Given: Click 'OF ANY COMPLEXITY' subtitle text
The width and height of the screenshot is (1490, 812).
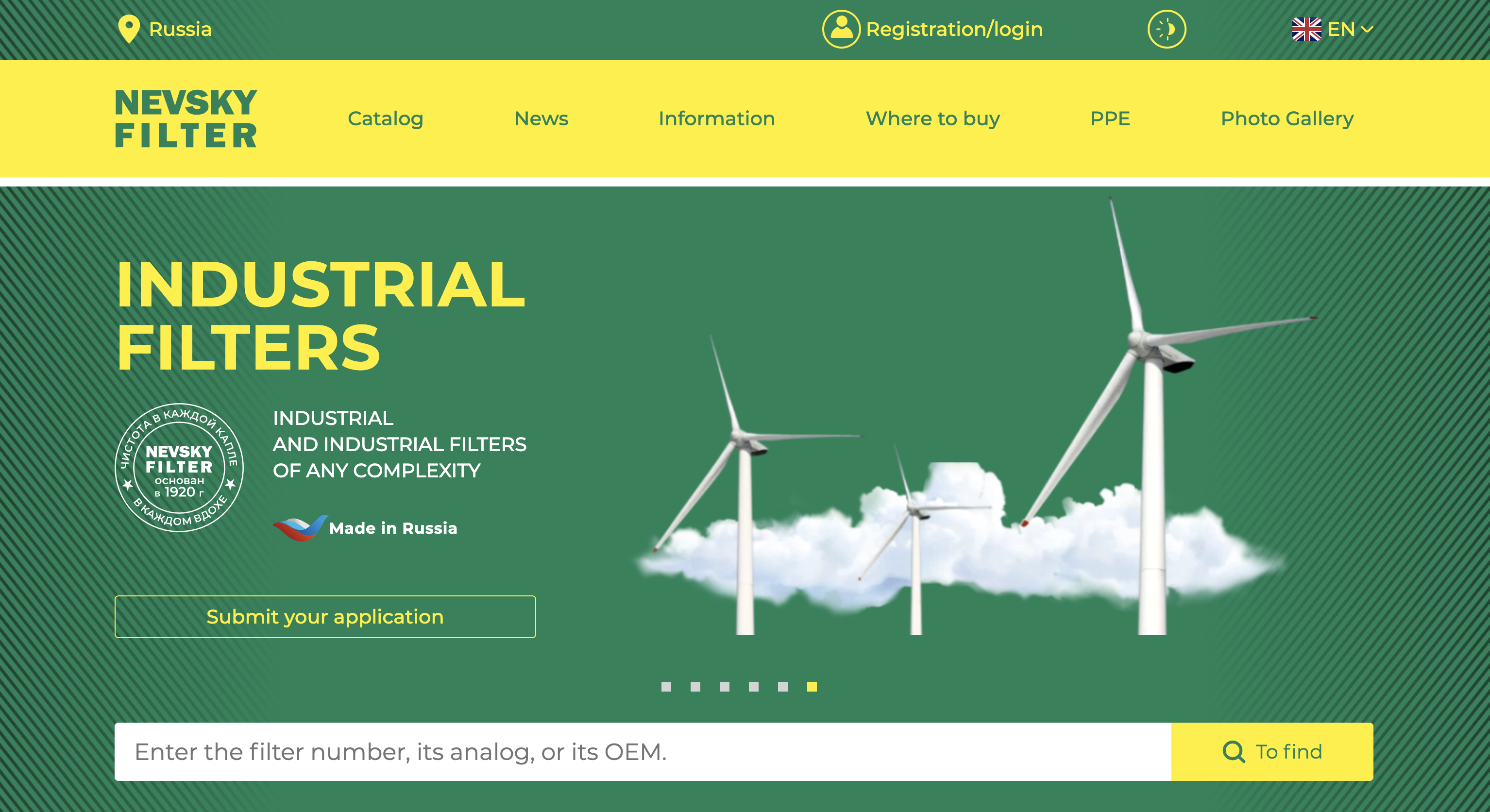Looking at the screenshot, I should [376, 471].
